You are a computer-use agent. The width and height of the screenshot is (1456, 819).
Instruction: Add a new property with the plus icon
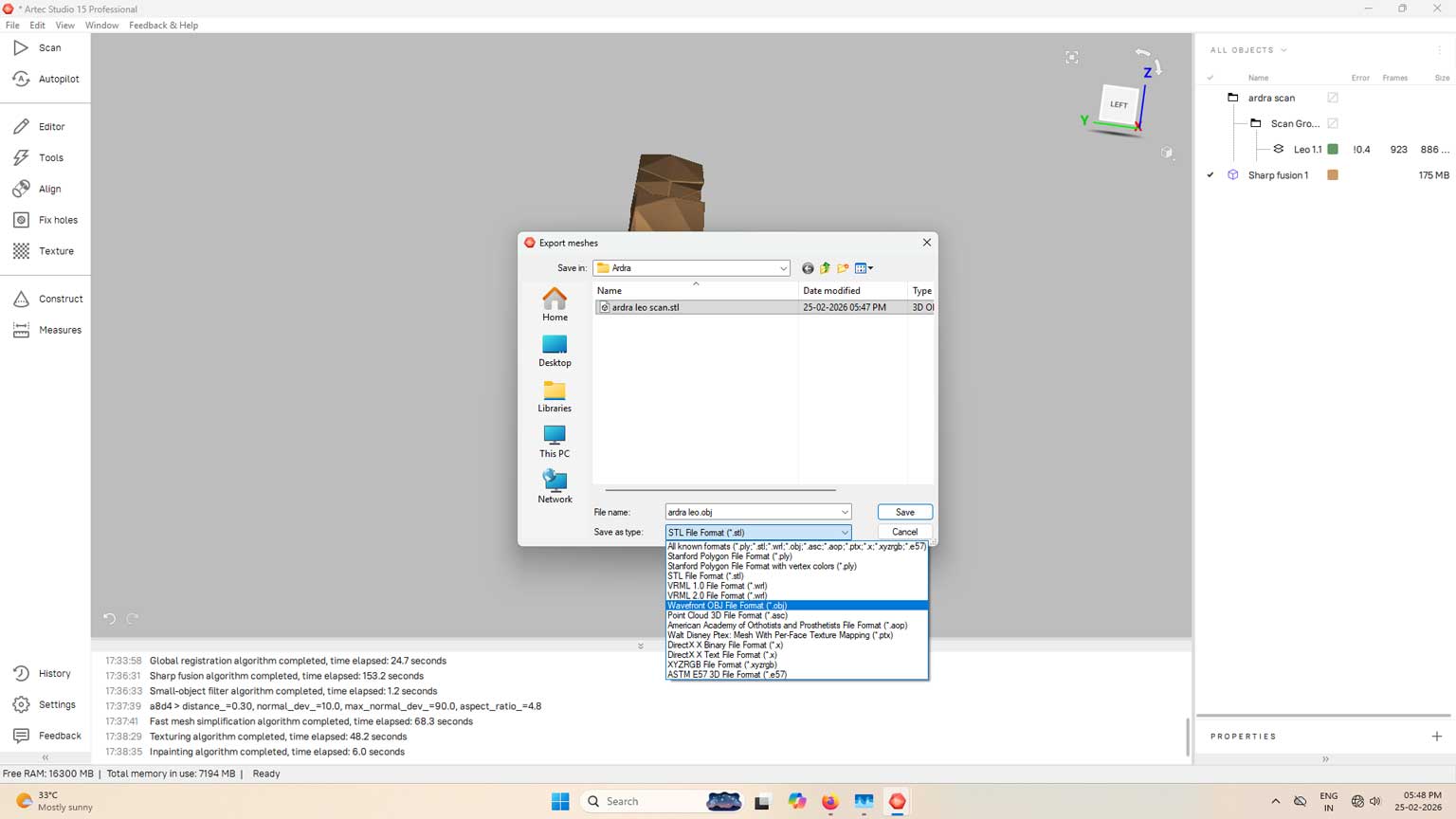[1437, 737]
